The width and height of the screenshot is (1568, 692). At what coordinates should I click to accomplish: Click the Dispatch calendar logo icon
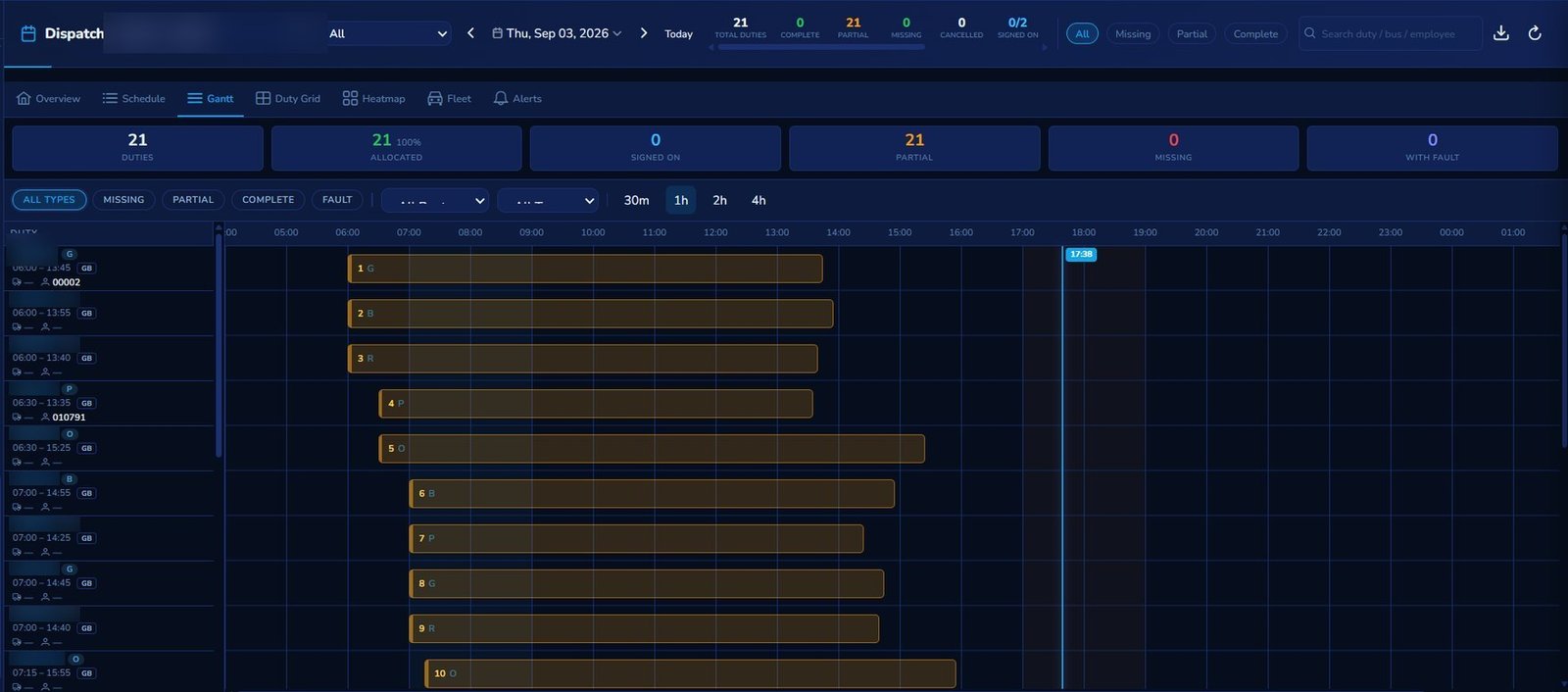click(x=28, y=33)
